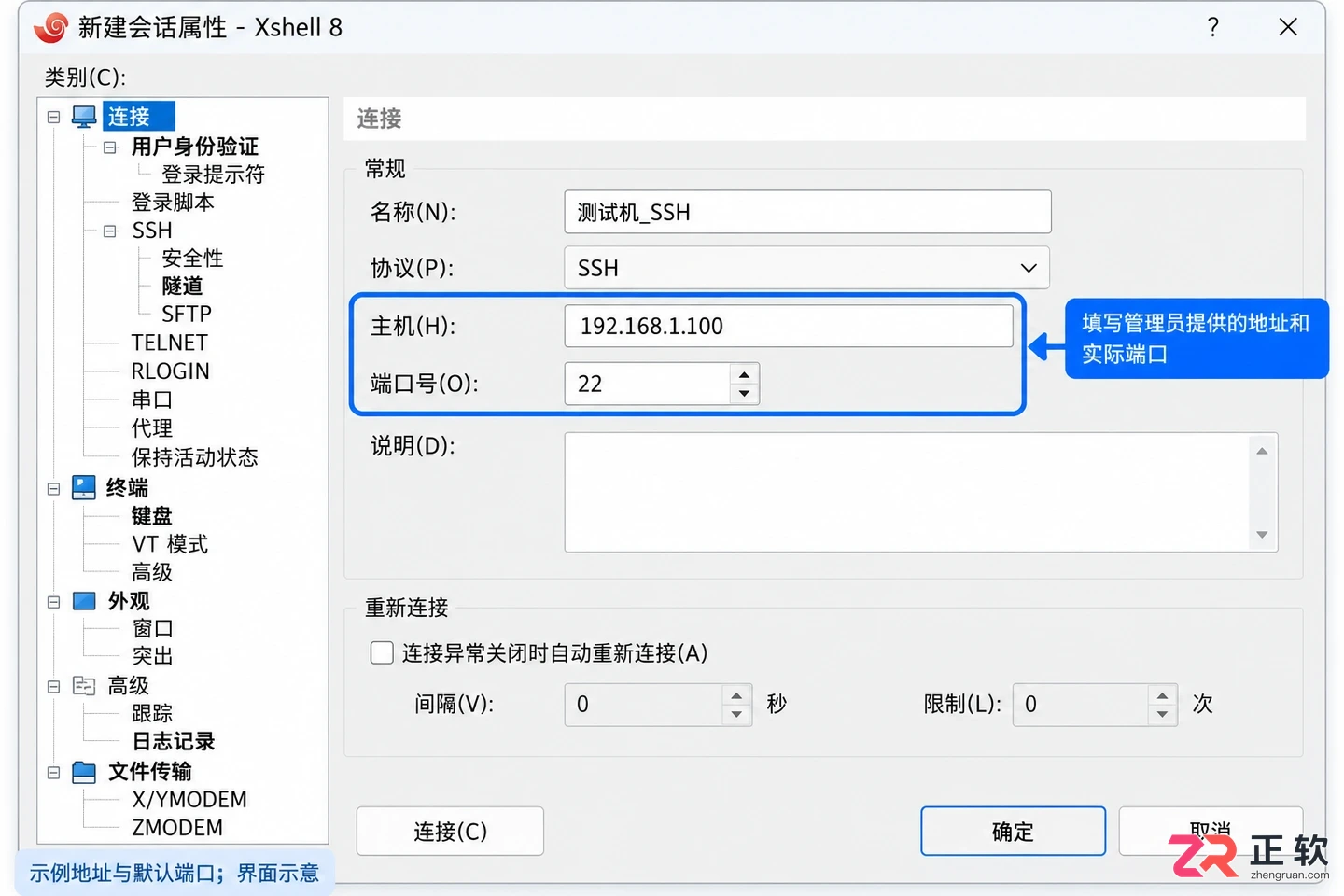Click the 终端 terminal icon in tree
Screen dimensions: 1344x896
coord(84,487)
